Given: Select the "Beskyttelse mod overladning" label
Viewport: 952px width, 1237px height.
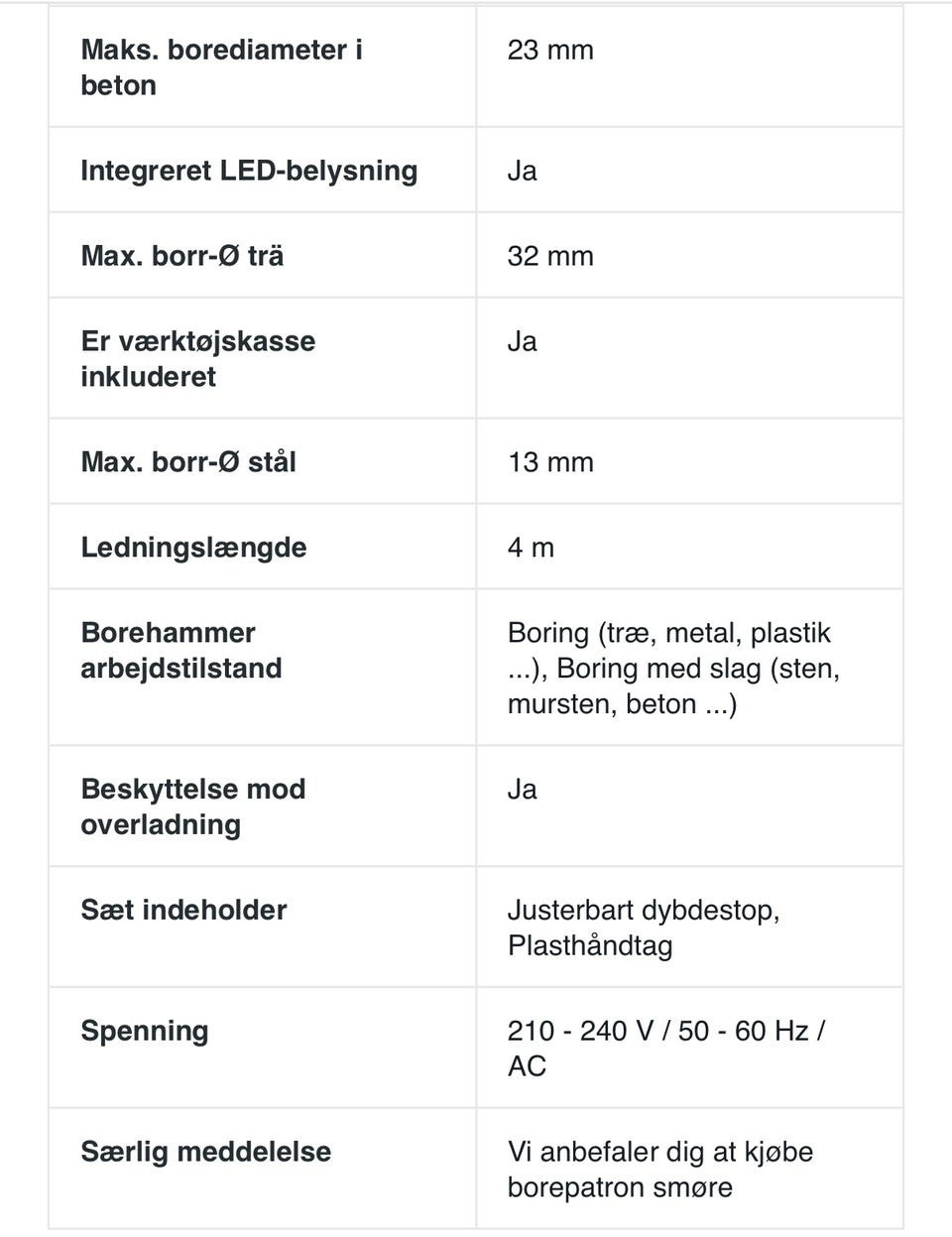Looking at the screenshot, I should [193, 806].
